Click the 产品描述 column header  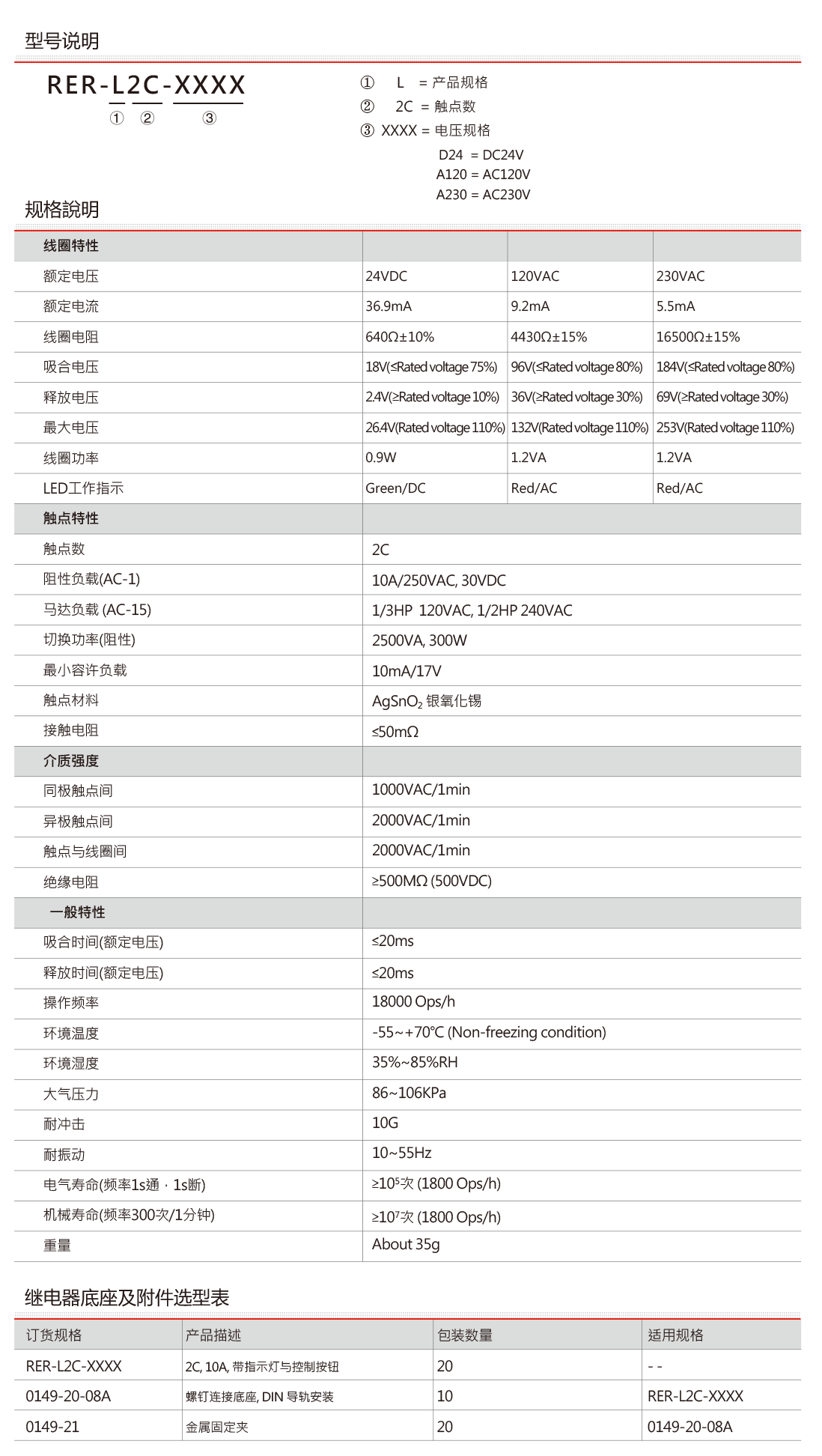click(213, 1335)
